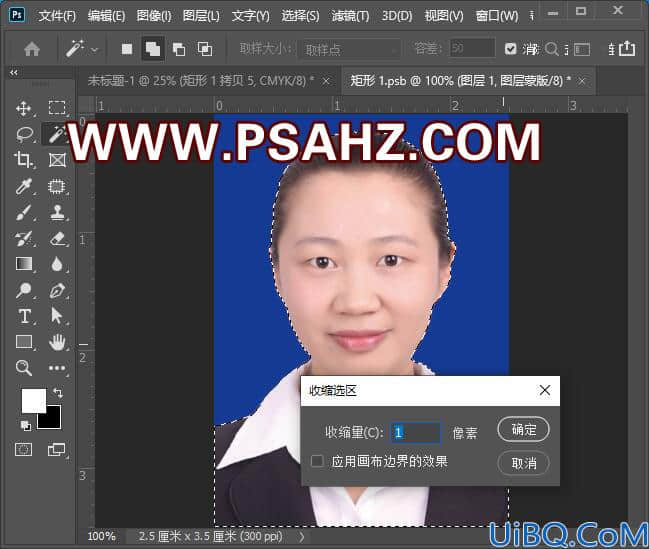Open the 图层(L) menu
649x549 pixels.
[201, 16]
